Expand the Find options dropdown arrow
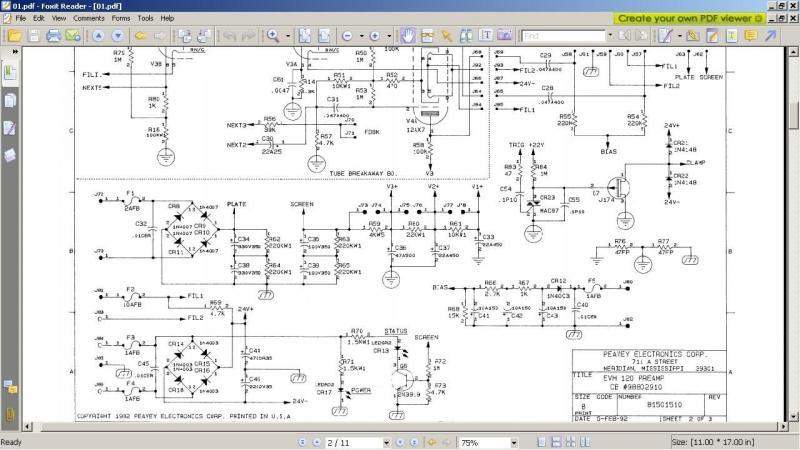Image resolution: width=800 pixels, height=450 pixels. 611,36
